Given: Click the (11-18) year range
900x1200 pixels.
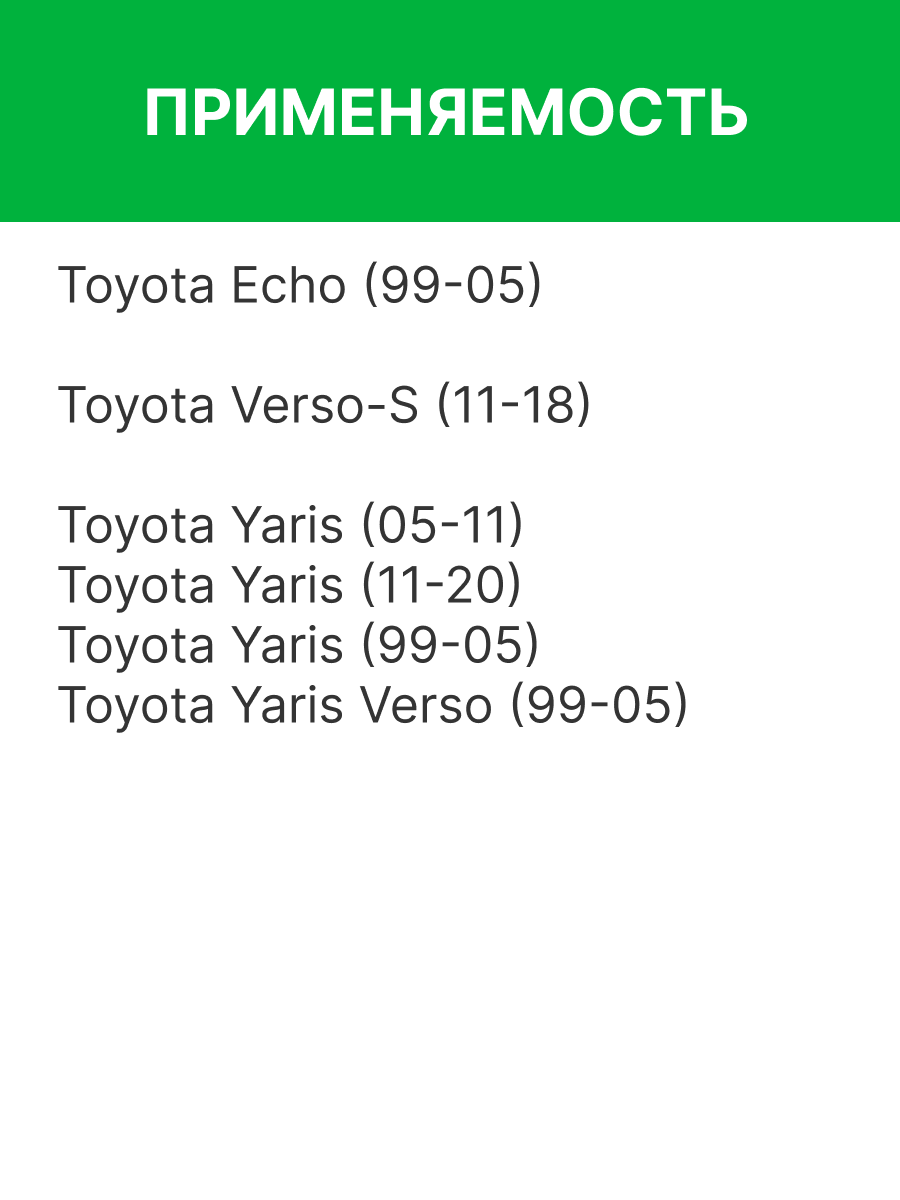Looking at the screenshot, I should [x=514, y=406].
